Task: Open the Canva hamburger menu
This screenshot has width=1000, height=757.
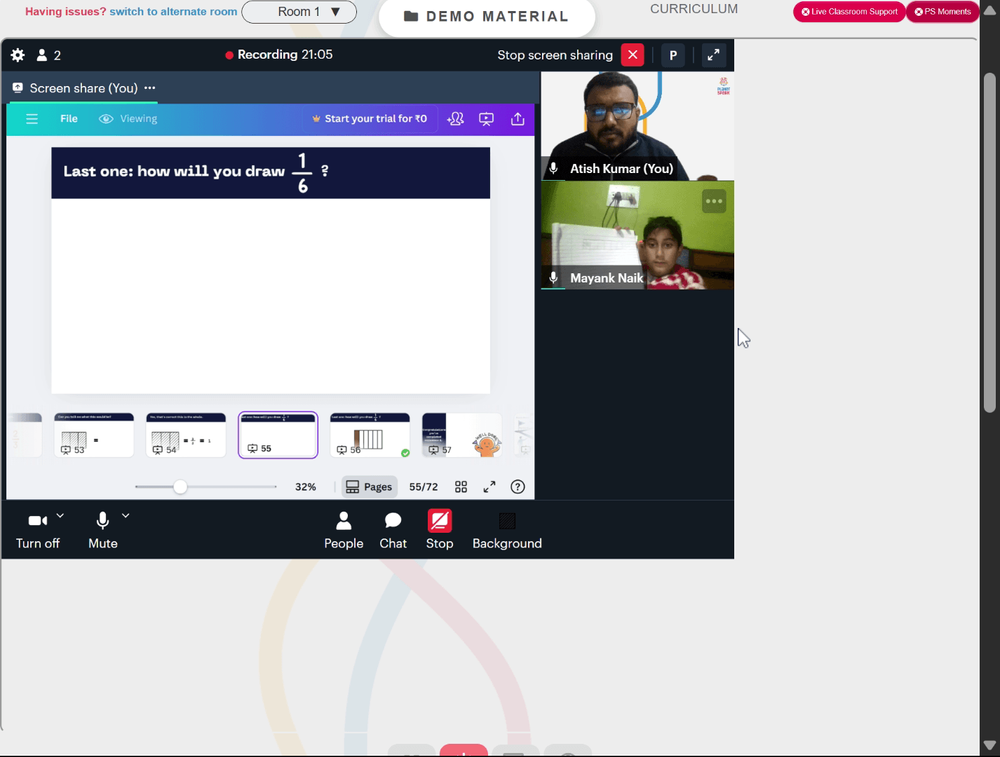Action: (32, 119)
